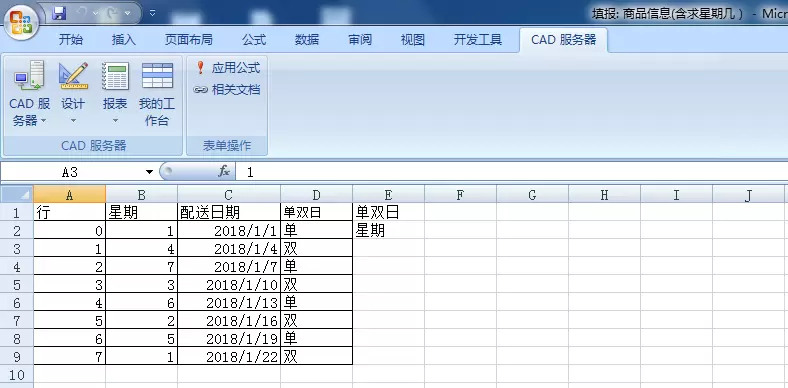788x388 pixels.
Task: Save workbook with floppy disk icon
Action: point(59,13)
